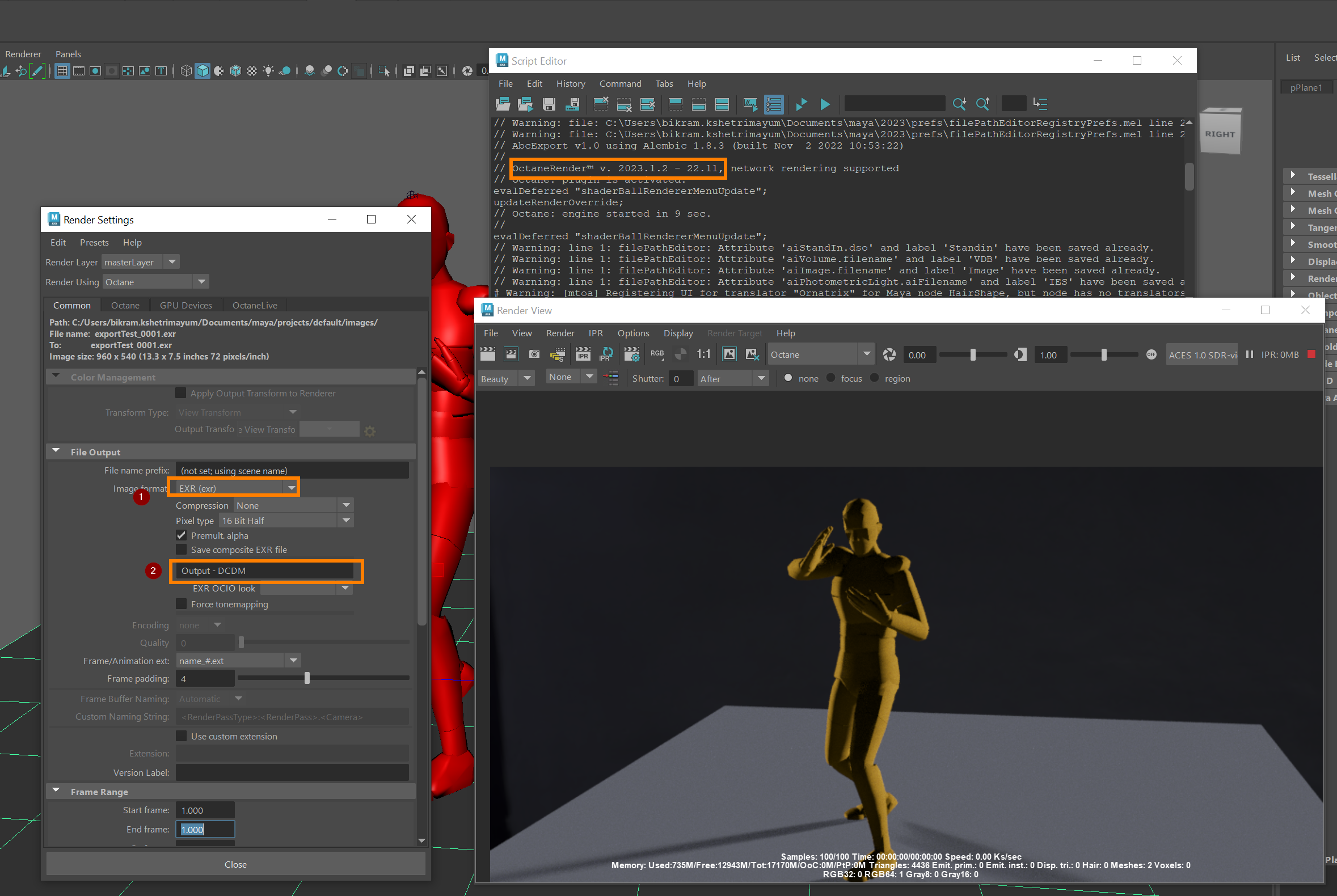
Task: Click the RGB channels icon in Render View
Action: 657,354
